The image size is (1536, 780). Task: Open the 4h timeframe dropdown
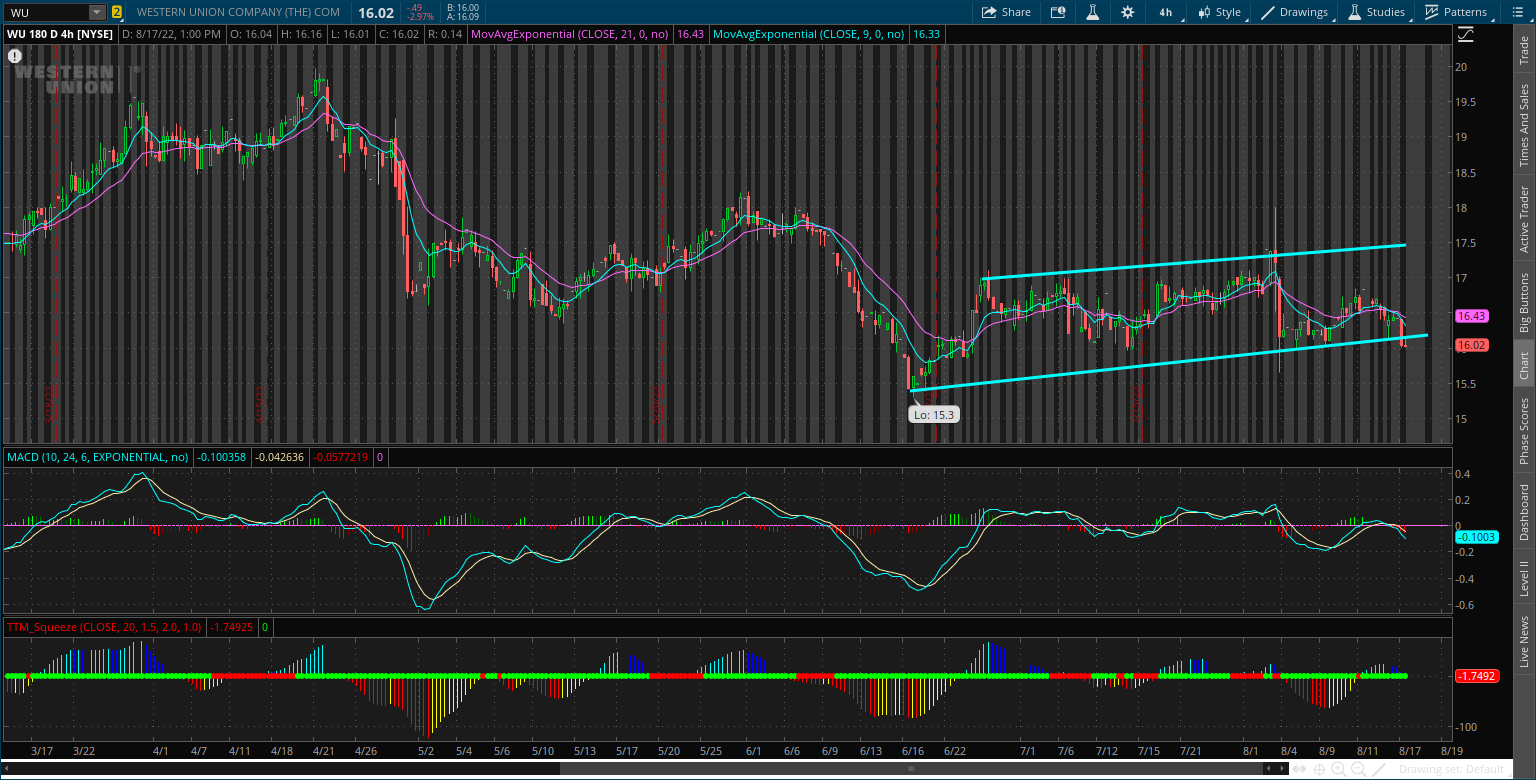1166,12
